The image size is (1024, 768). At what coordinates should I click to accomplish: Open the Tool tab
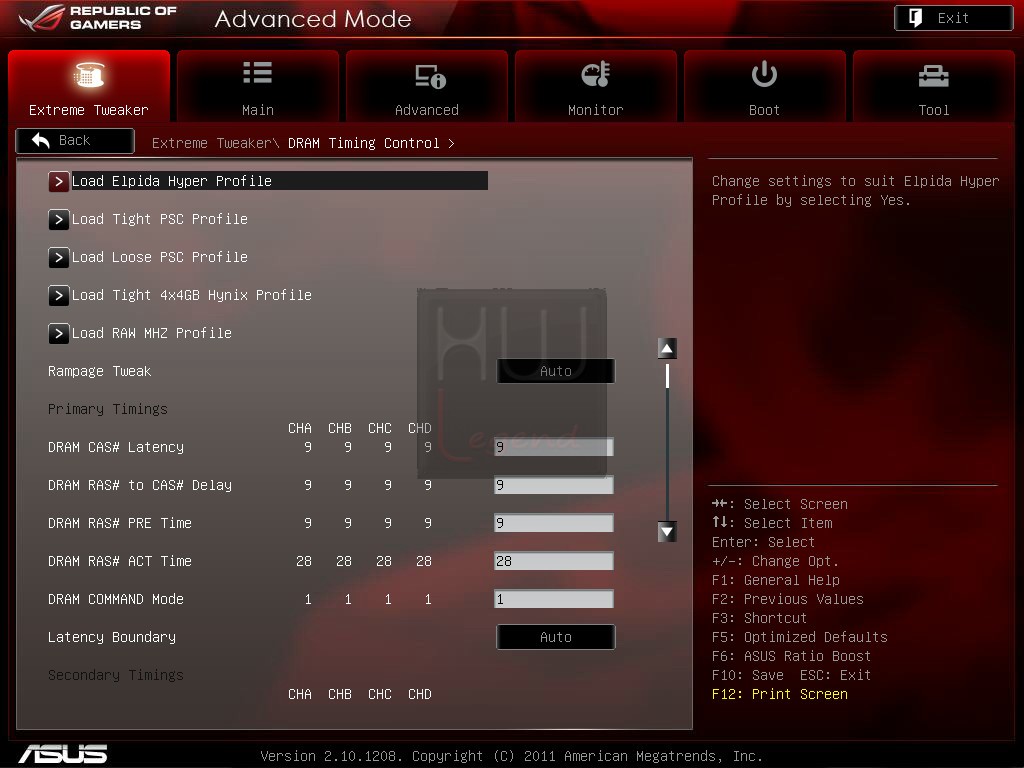(934, 86)
